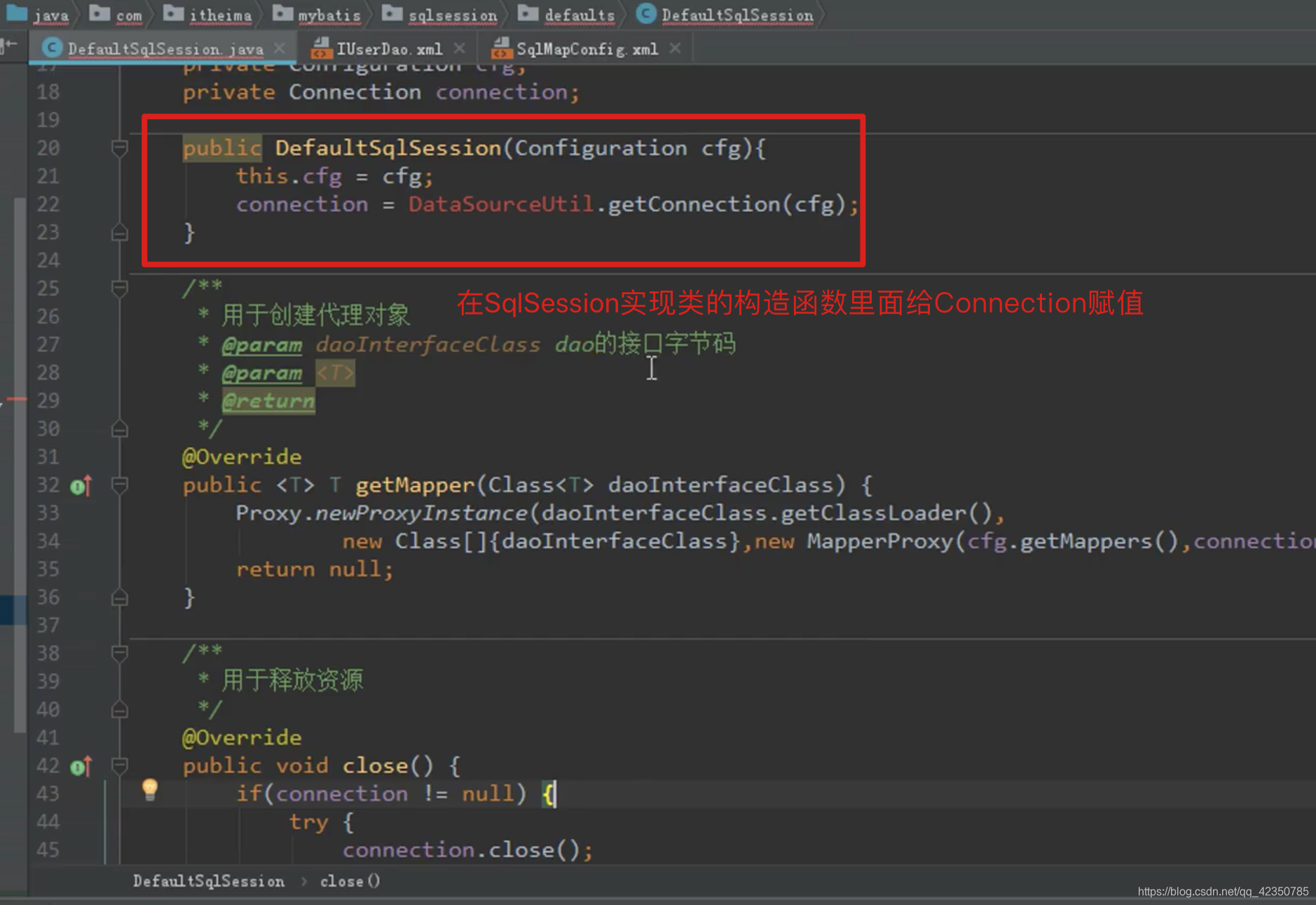Click the @return Javadoc tag
1316x905 pixels.
coord(268,401)
